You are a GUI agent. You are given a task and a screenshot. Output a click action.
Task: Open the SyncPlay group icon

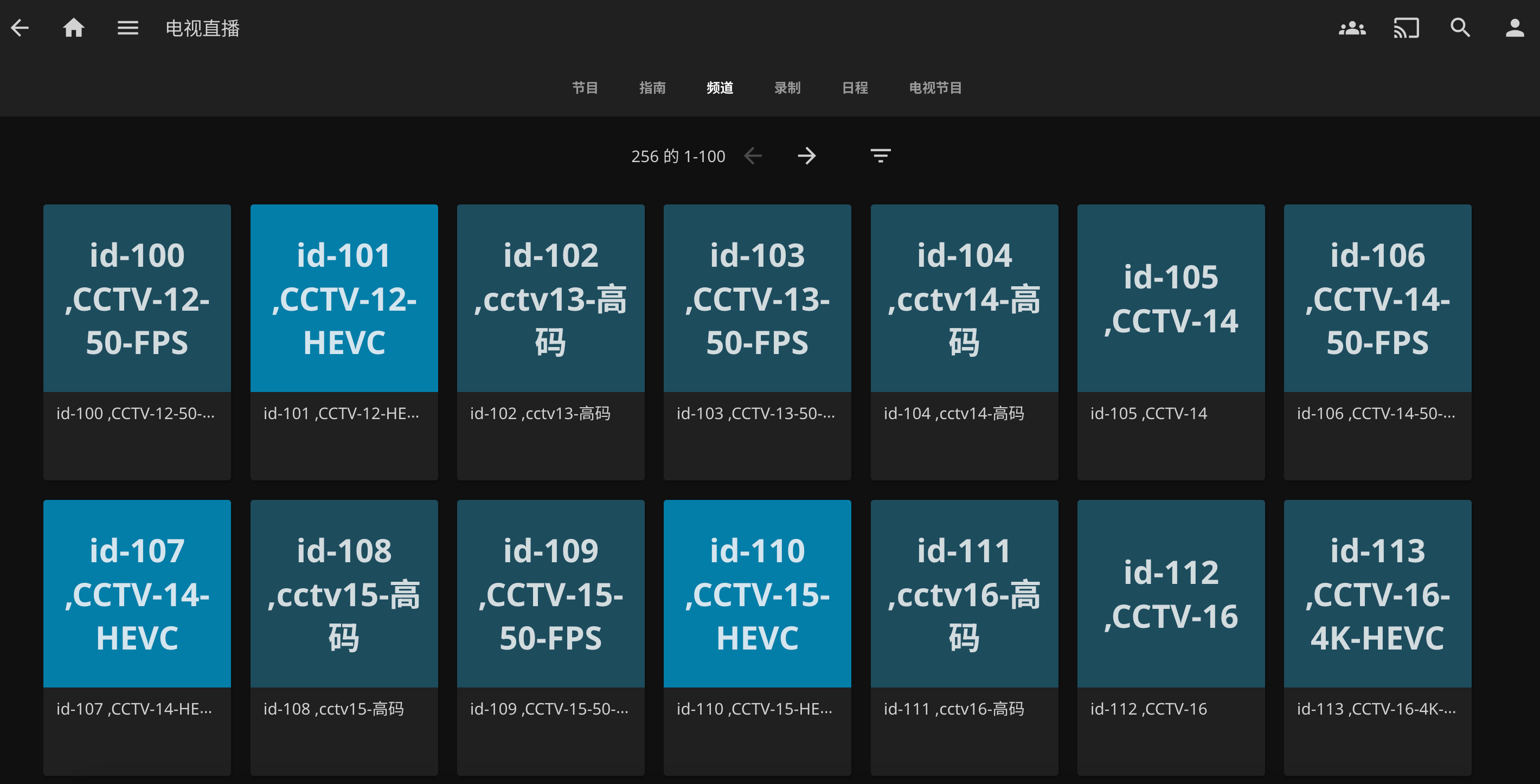[1352, 28]
